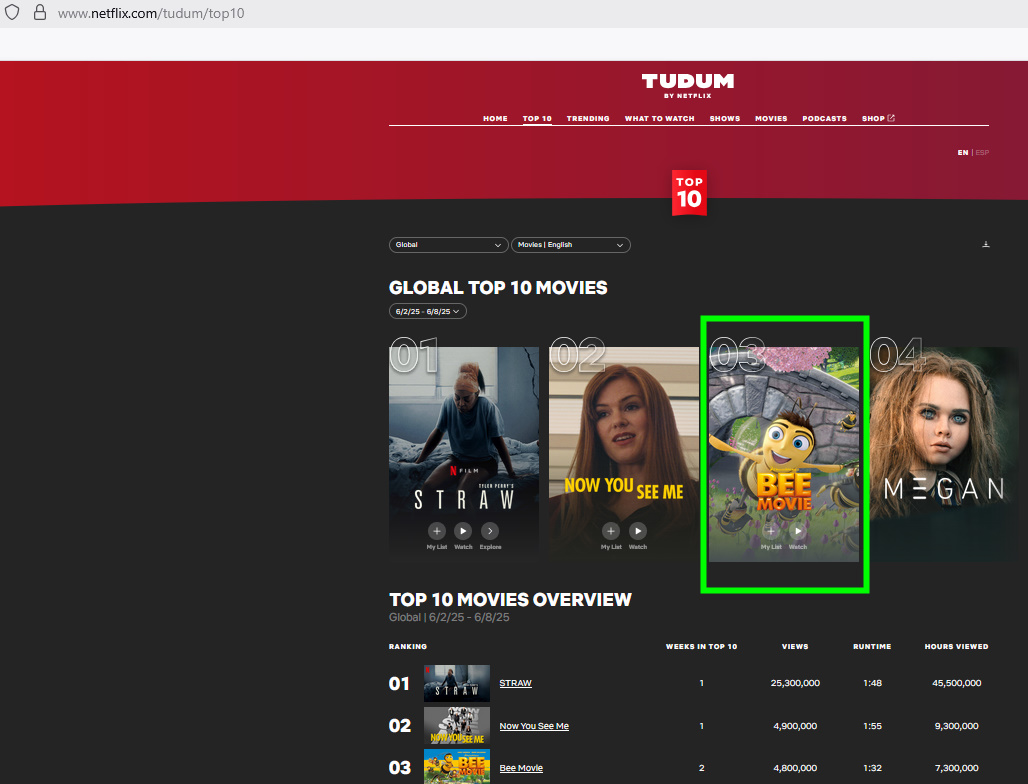Click the Weeks in Top 10 header

coord(702,646)
